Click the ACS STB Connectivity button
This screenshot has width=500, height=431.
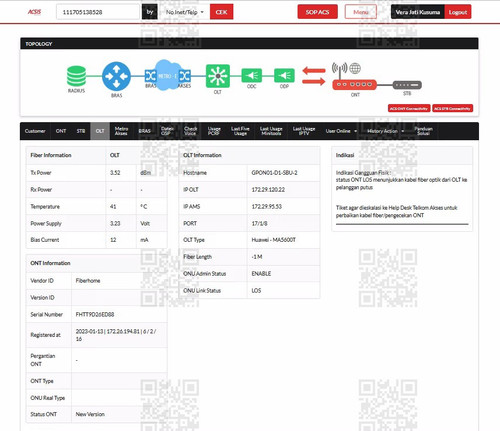click(452, 108)
